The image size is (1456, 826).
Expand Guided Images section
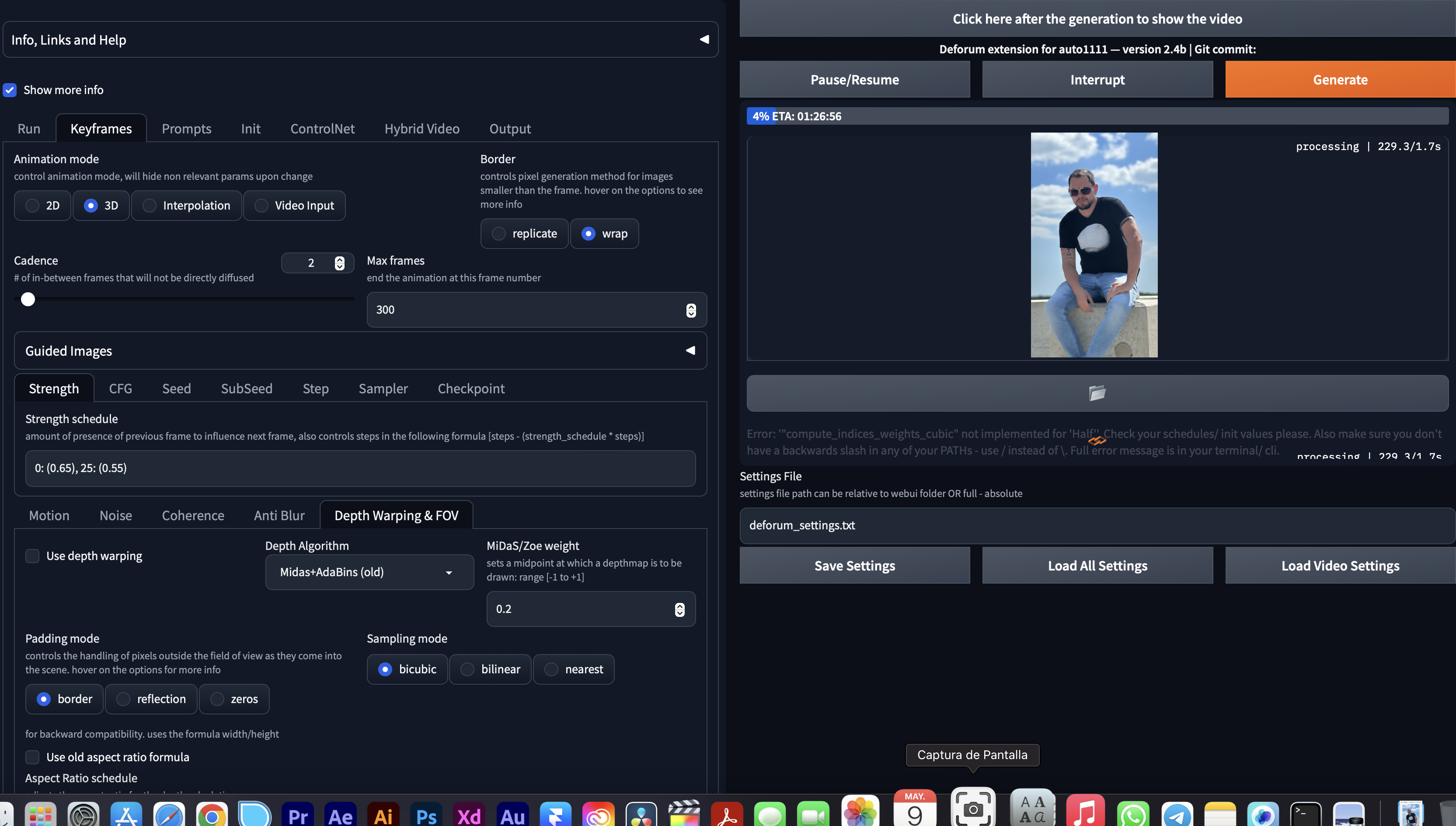(x=690, y=350)
